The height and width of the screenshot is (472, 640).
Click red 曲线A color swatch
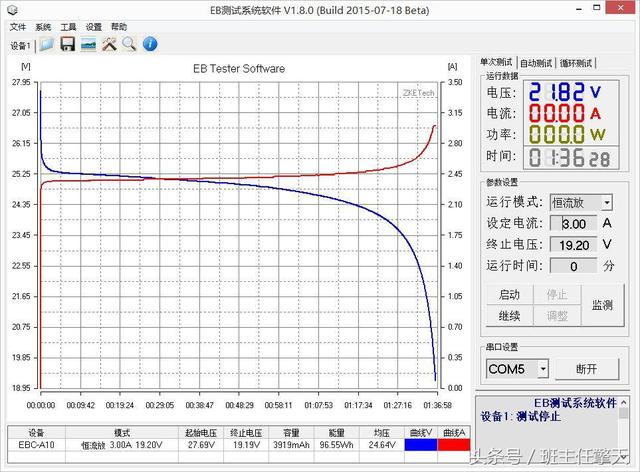[x=453, y=445]
